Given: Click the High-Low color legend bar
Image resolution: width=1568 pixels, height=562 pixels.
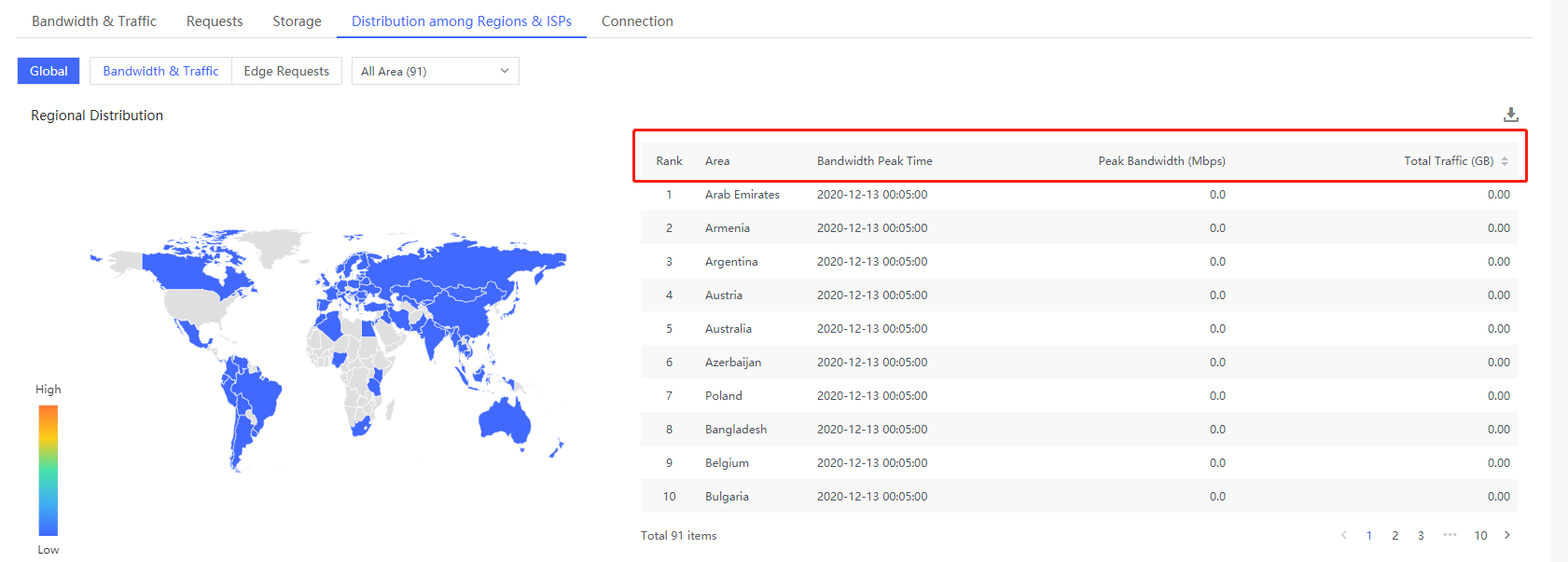Looking at the screenshot, I should (49, 470).
